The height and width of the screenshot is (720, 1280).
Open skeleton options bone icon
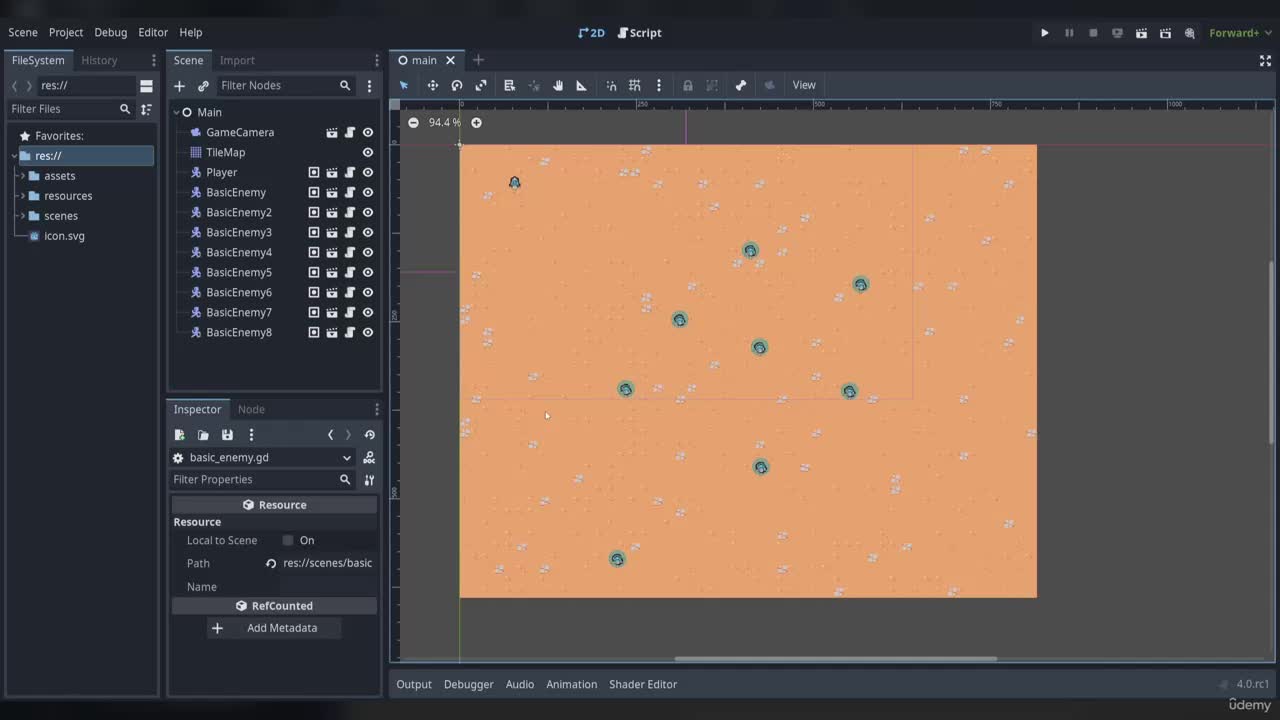(x=741, y=85)
